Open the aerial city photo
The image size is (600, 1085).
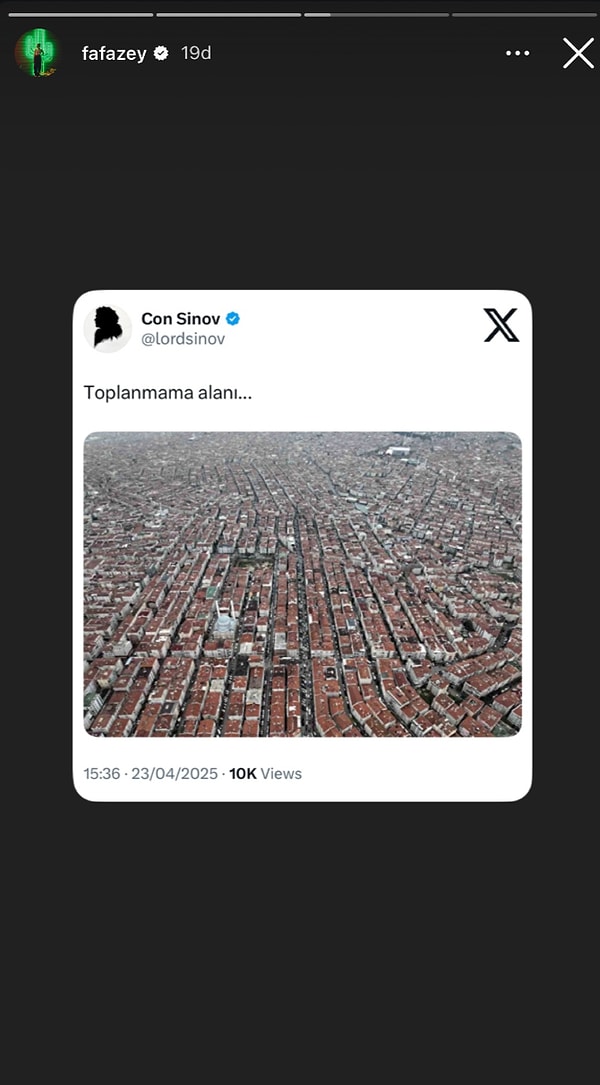pyautogui.click(x=302, y=584)
